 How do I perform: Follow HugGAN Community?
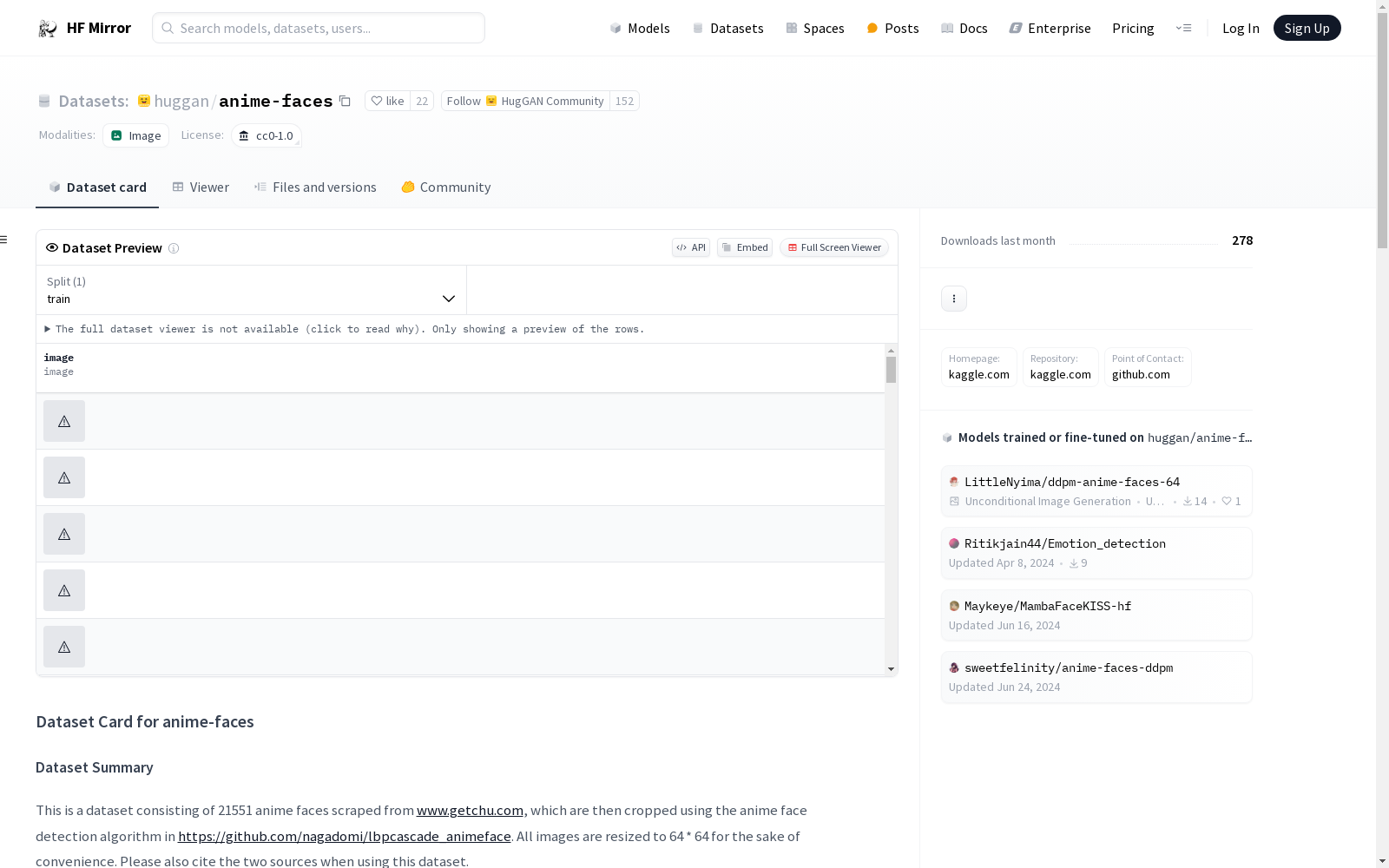(525, 101)
